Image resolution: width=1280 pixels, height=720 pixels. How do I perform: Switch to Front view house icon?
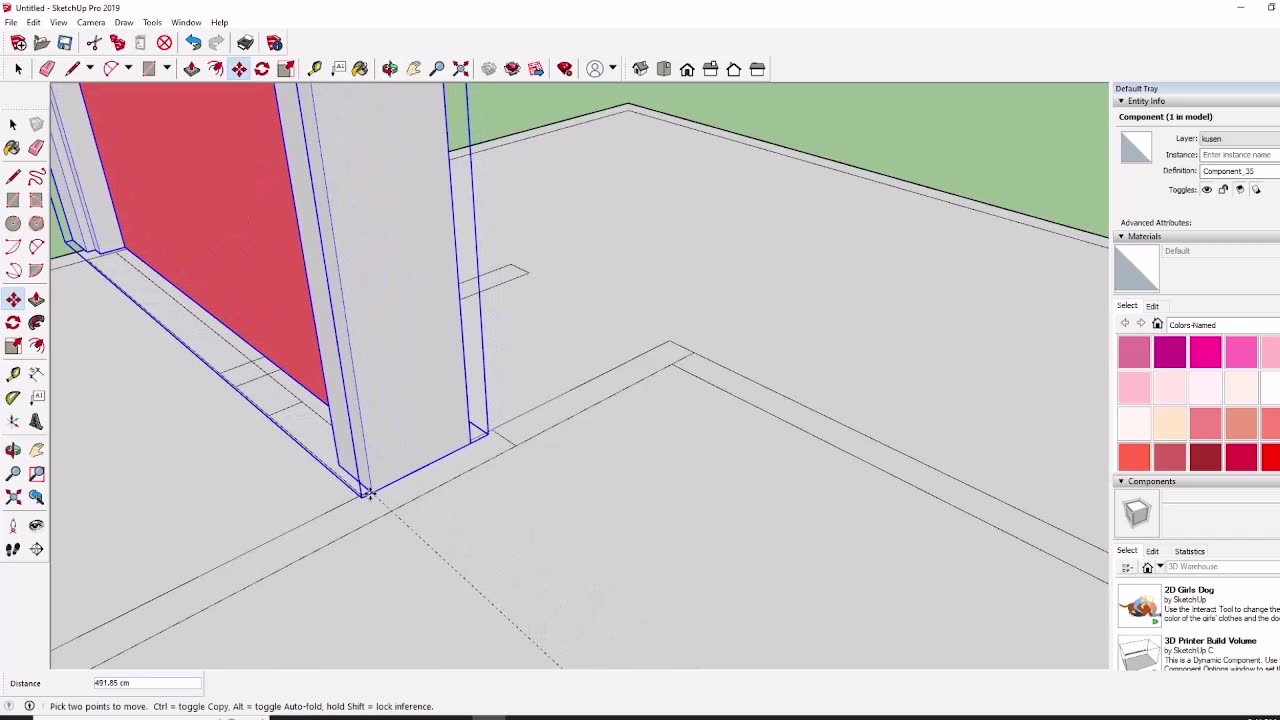pos(687,69)
